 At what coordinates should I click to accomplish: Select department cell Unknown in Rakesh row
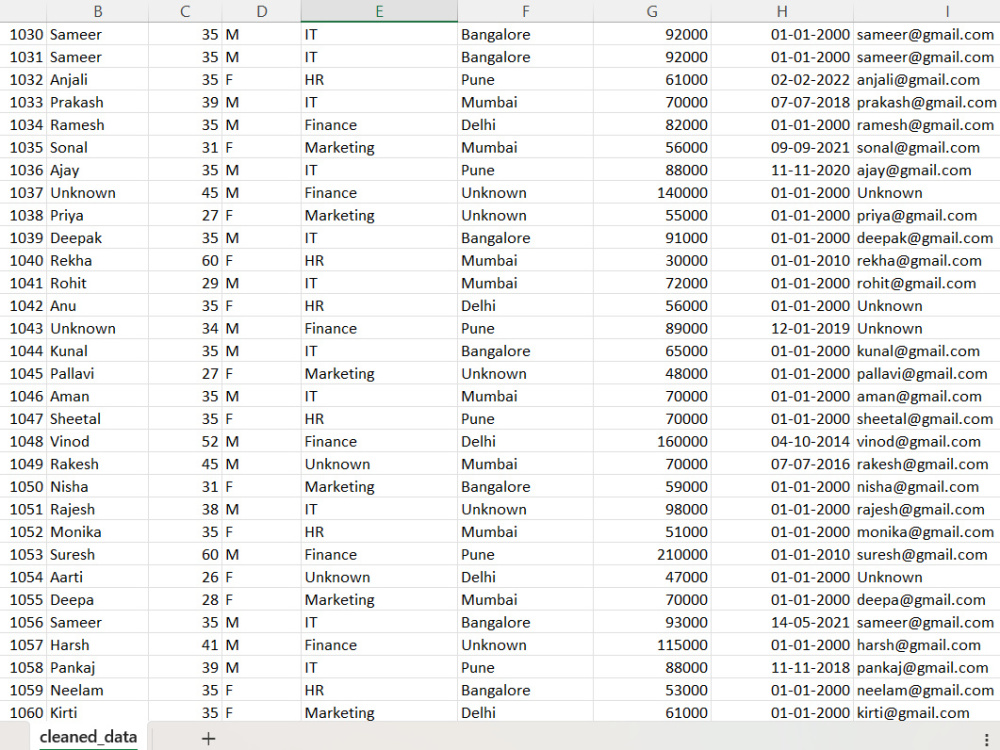tap(379, 464)
